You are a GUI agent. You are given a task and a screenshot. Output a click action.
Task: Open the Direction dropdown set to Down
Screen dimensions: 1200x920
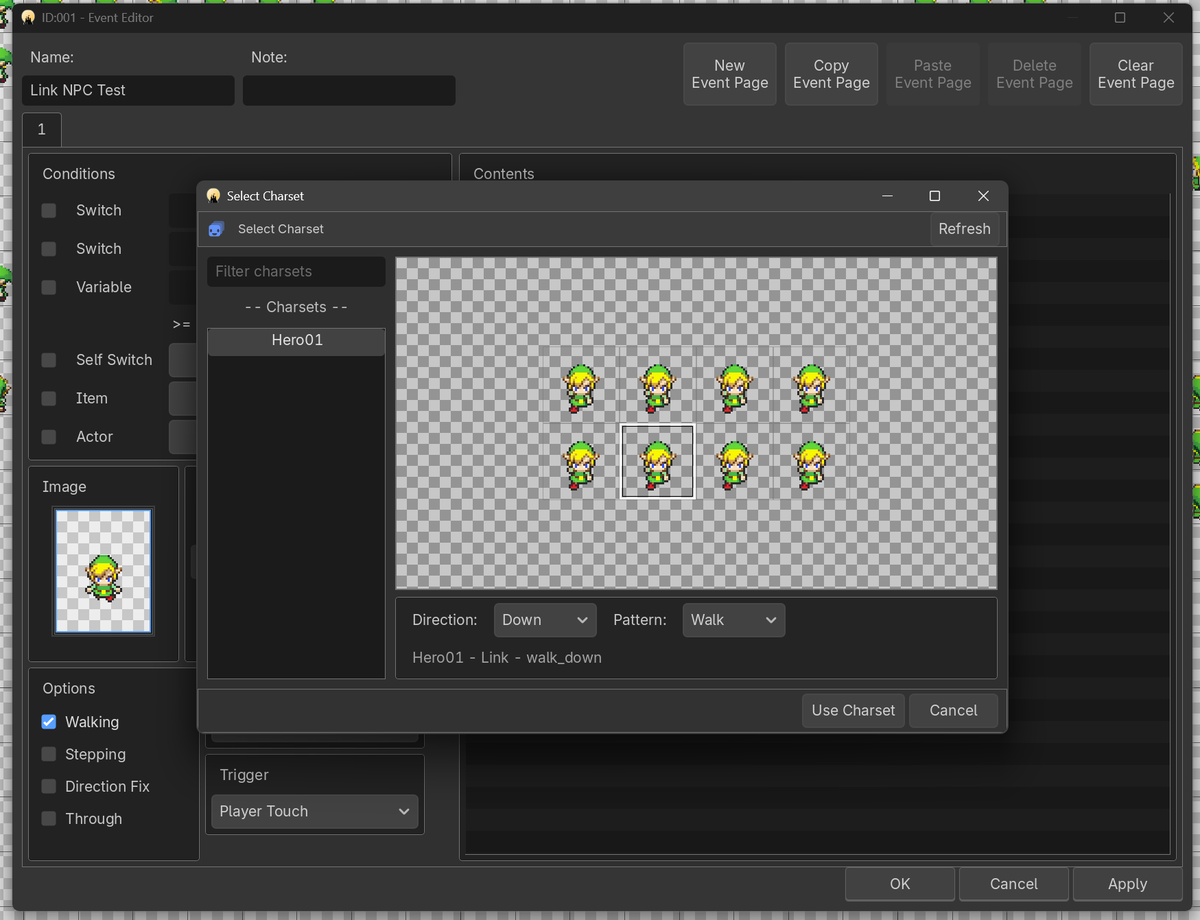(545, 620)
